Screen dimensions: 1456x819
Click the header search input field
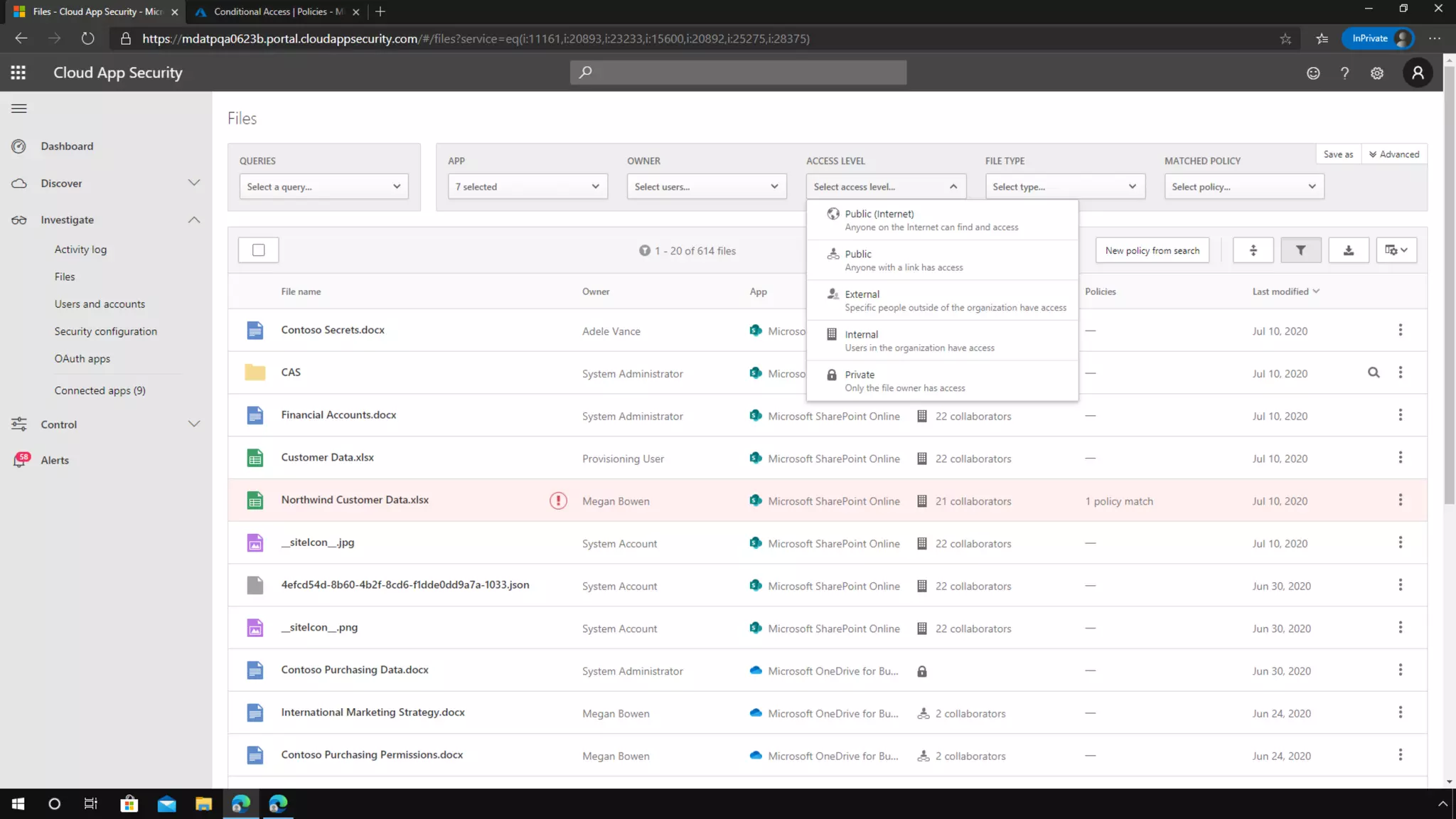click(x=738, y=73)
